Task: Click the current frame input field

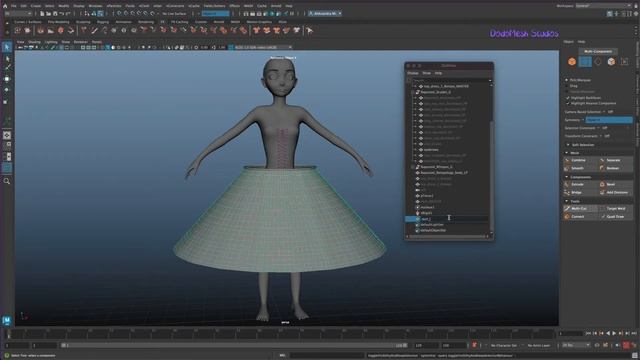Action: point(571,333)
